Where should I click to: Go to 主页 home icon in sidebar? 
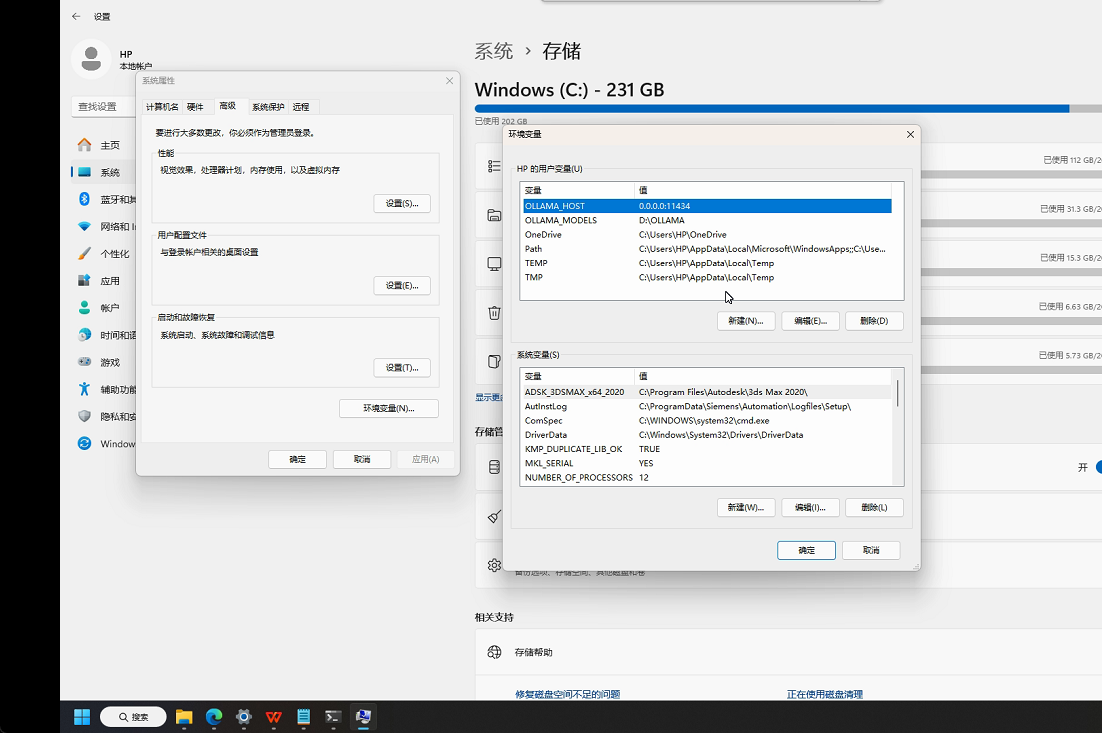tap(84, 145)
